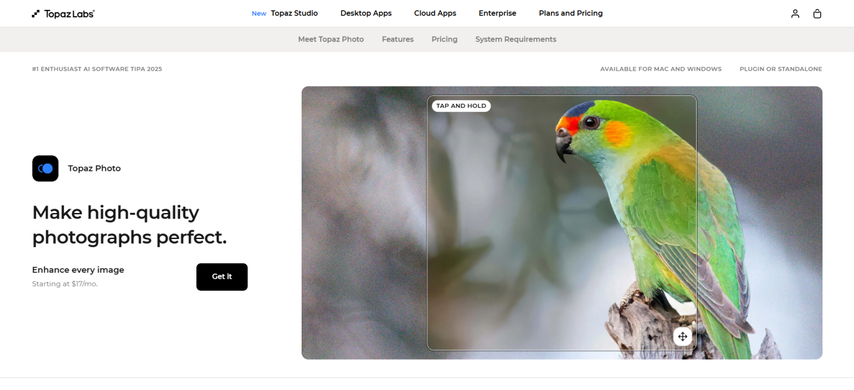Click "AVAILABLE FOR MAC AND WINDOWS" text
This screenshot has height=390, width=854.
661,69
